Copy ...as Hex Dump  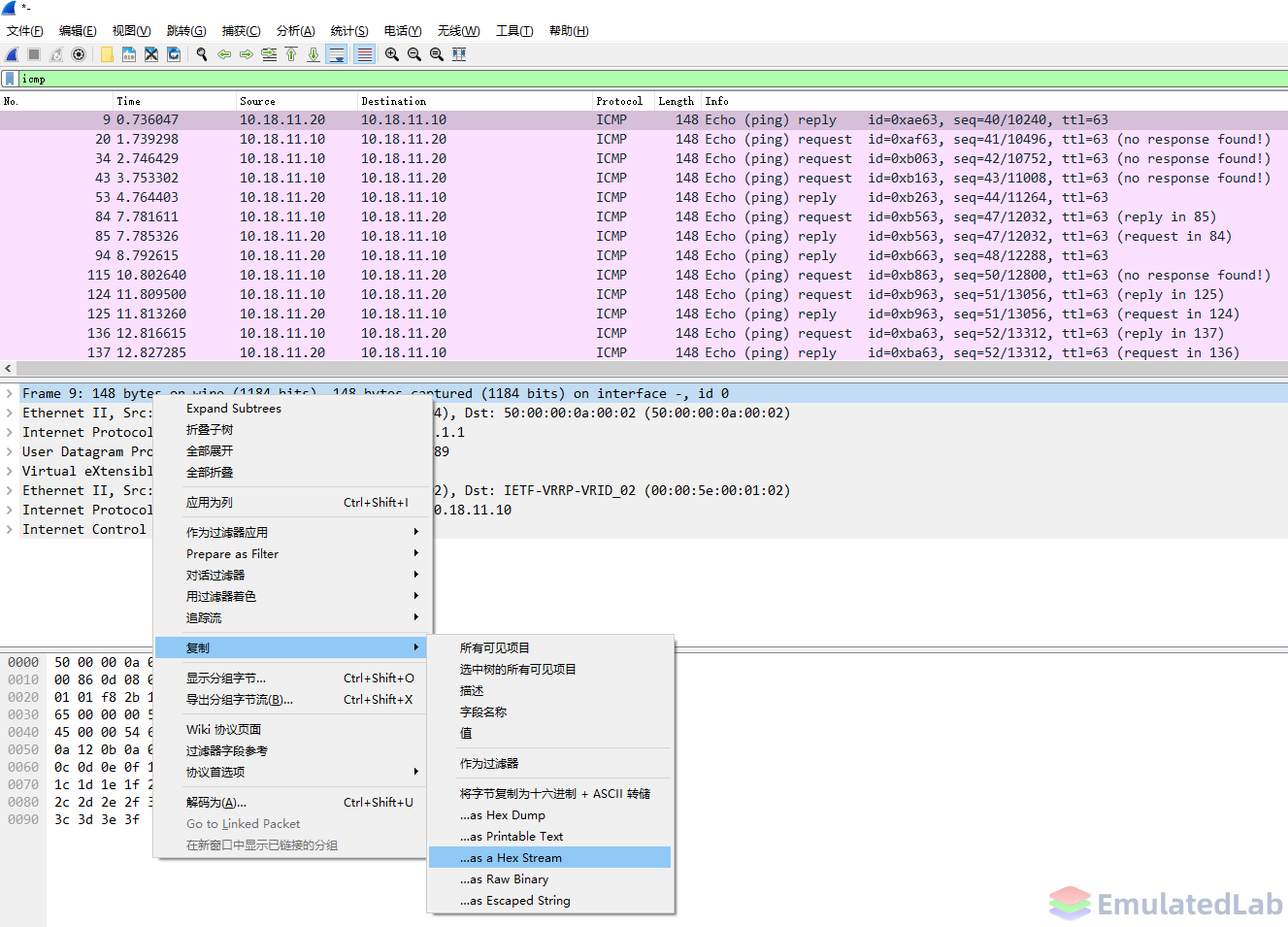(x=549, y=814)
